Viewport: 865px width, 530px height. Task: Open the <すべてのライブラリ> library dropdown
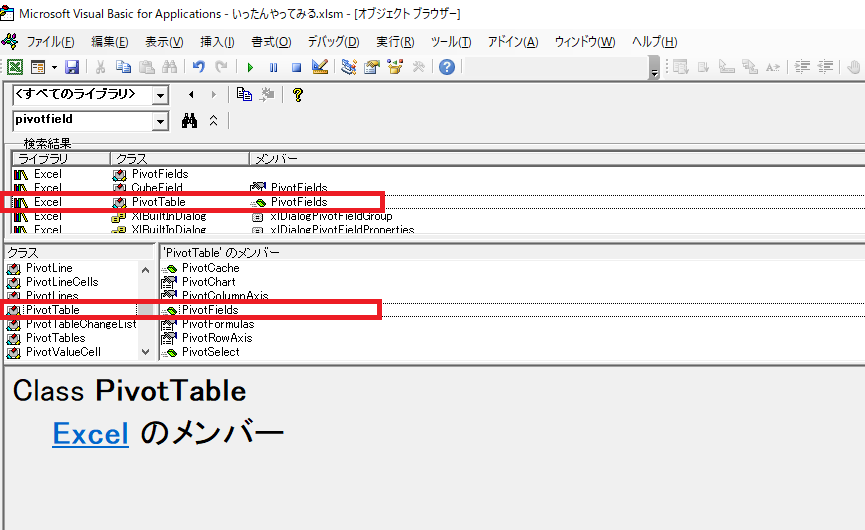coord(160,94)
